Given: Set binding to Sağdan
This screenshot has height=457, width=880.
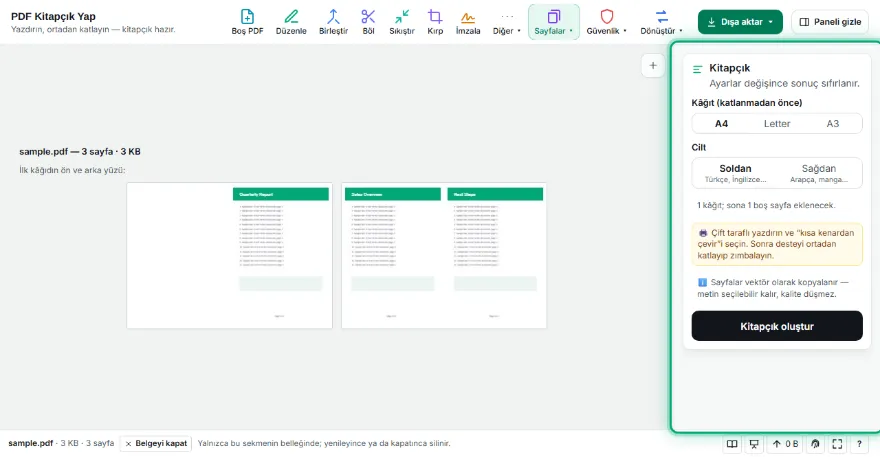Looking at the screenshot, I should pyautogui.click(x=818, y=173).
